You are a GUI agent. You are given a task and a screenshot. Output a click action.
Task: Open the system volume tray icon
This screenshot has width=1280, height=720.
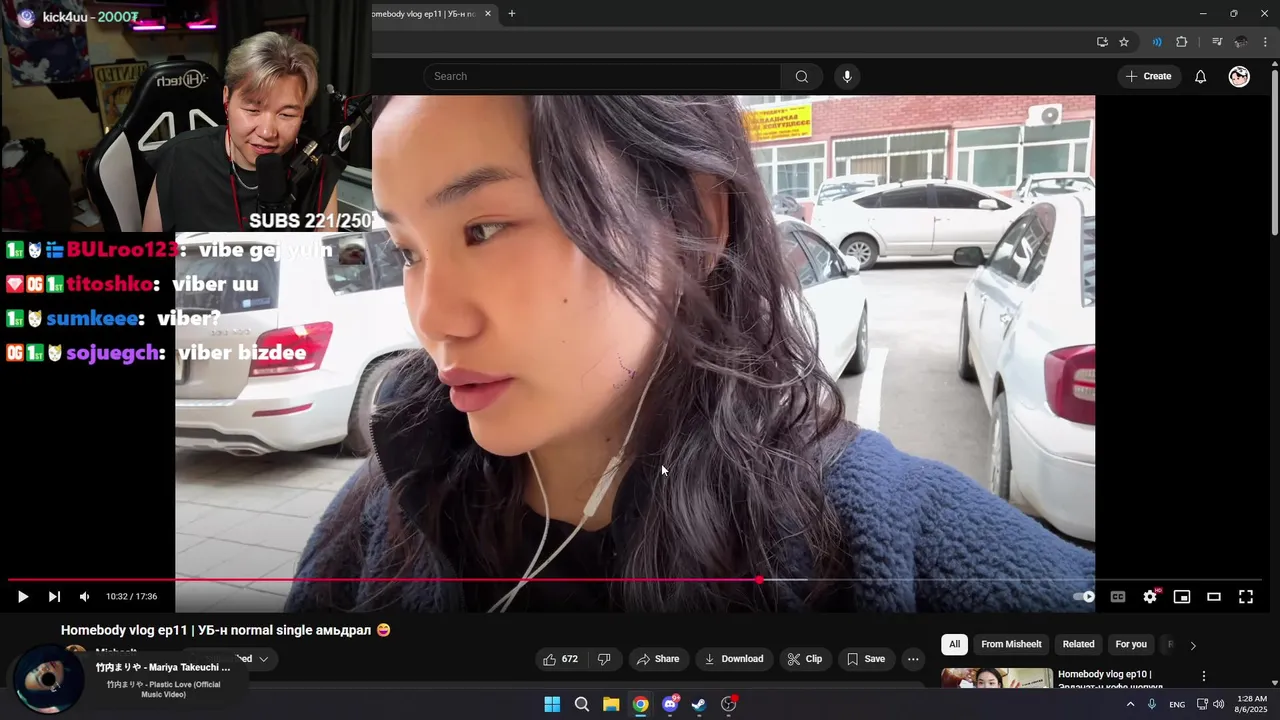[1218, 704]
